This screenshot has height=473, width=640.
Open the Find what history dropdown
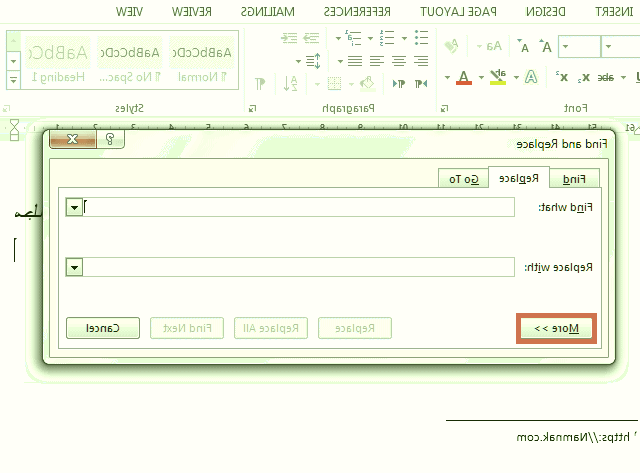74,207
